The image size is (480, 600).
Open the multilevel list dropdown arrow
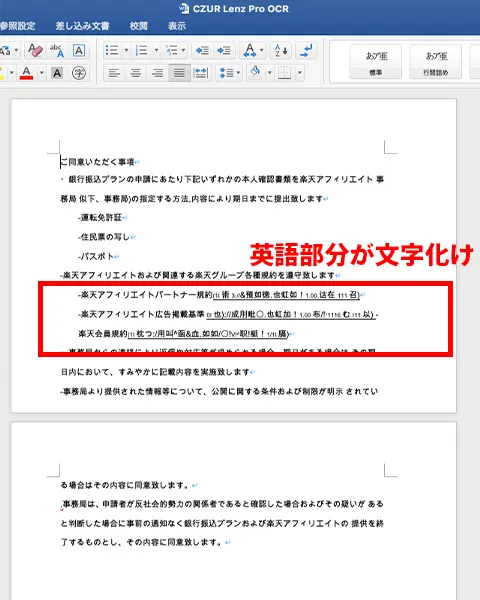pos(183,50)
